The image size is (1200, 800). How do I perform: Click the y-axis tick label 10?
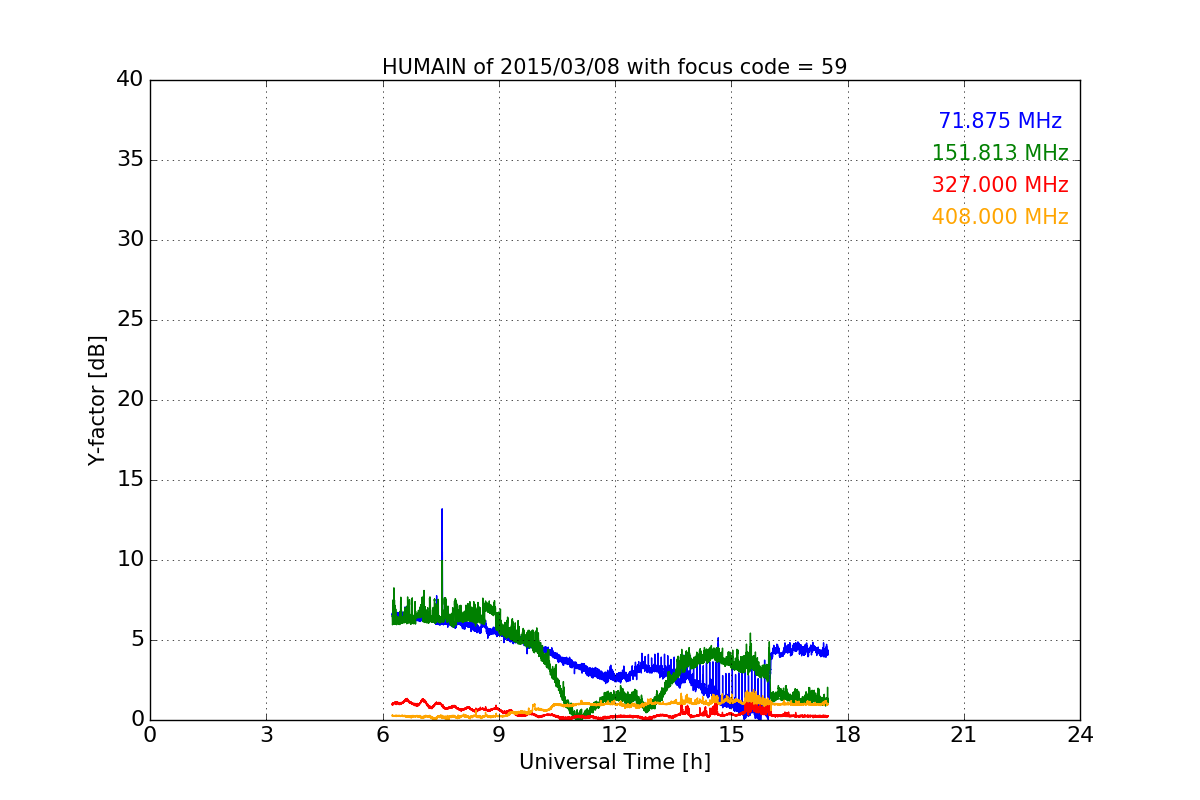click(130, 560)
